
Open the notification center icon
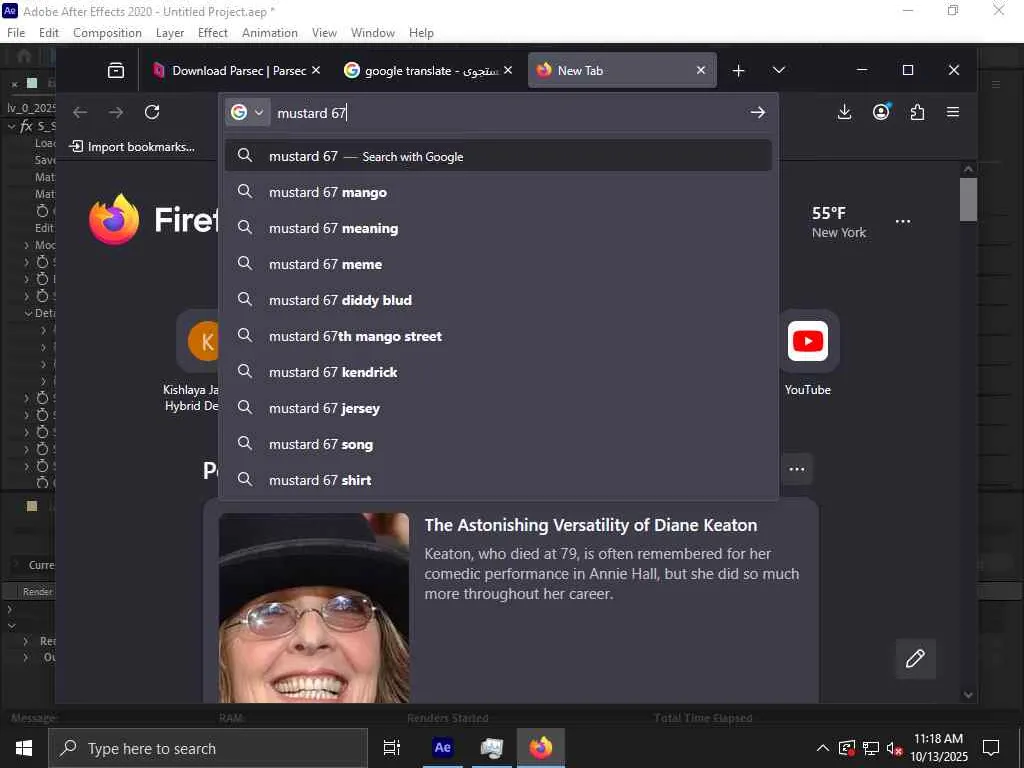tap(991, 748)
